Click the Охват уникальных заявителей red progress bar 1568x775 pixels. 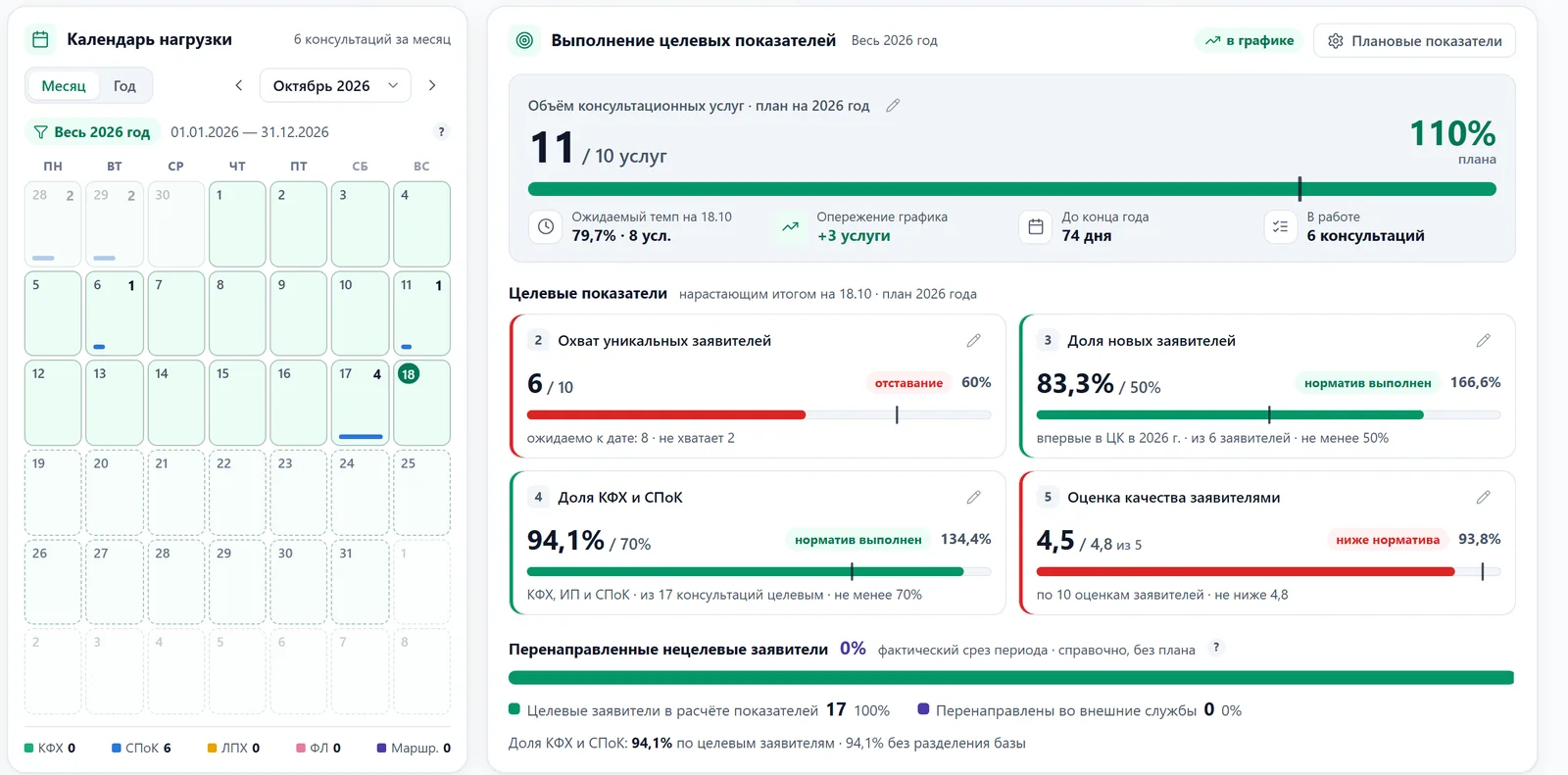point(759,415)
